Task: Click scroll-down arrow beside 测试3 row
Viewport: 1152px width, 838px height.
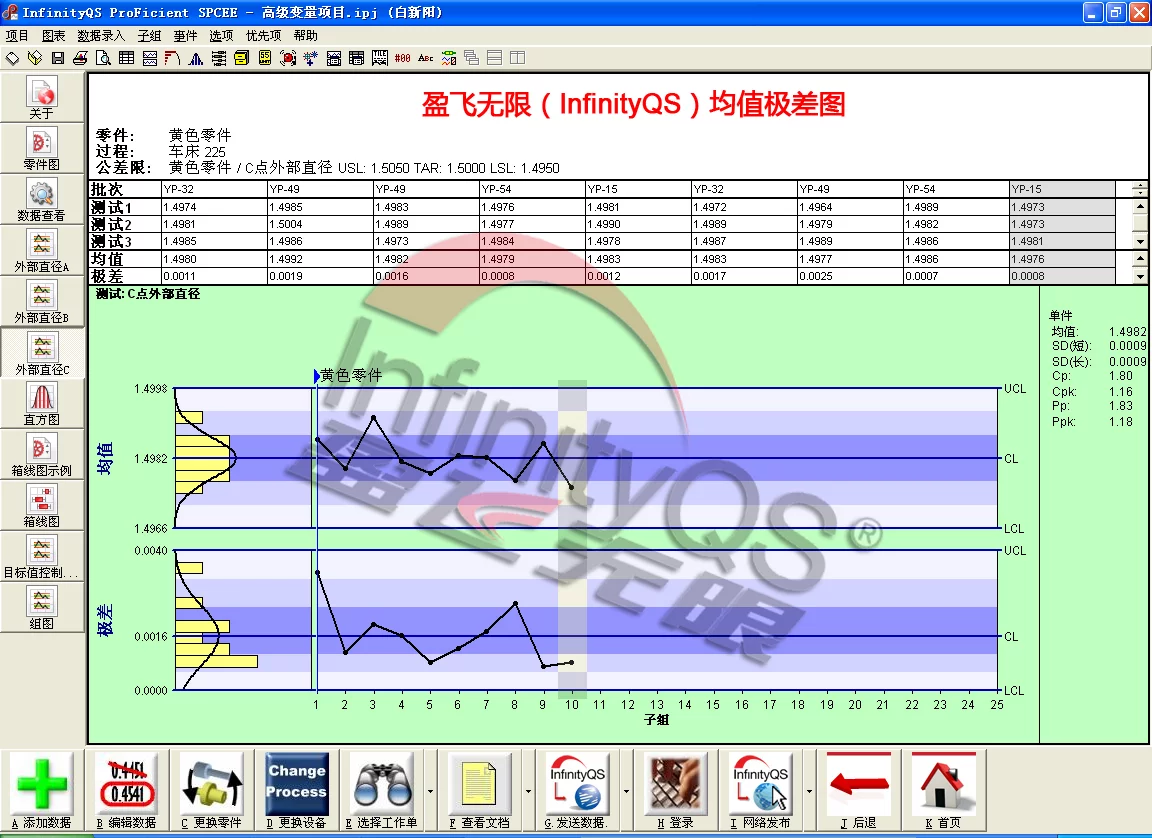Action: 1140,241
